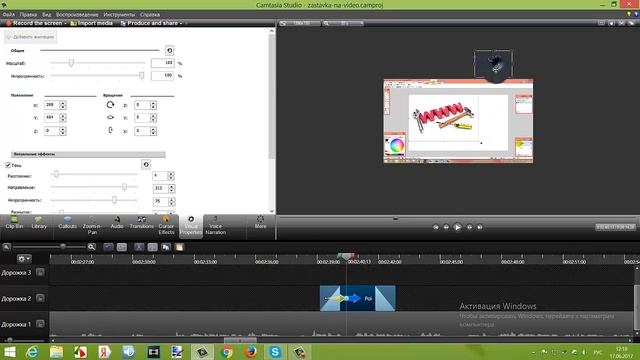Click the timeline Copy icon
The width and height of the screenshot is (640, 360).
pyautogui.click(x=166, y=247)
